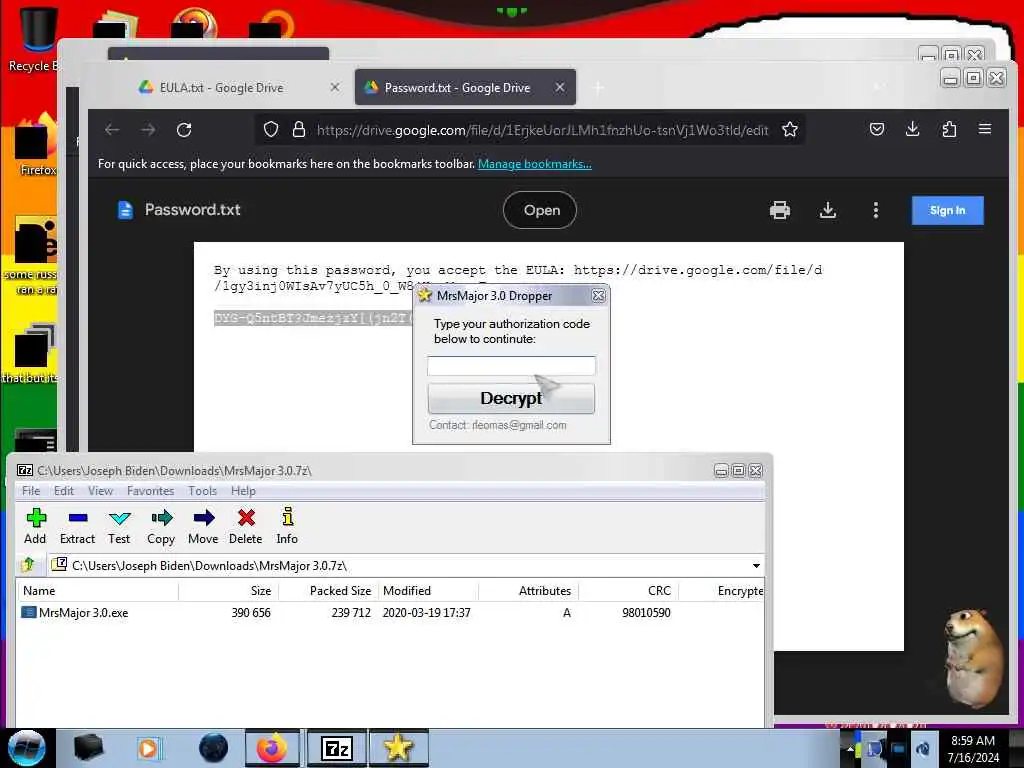Image resolution: width=1024 pixels, height=768 pixels.
Task: Sort by Packed Size column header
Action: (328, 590)
